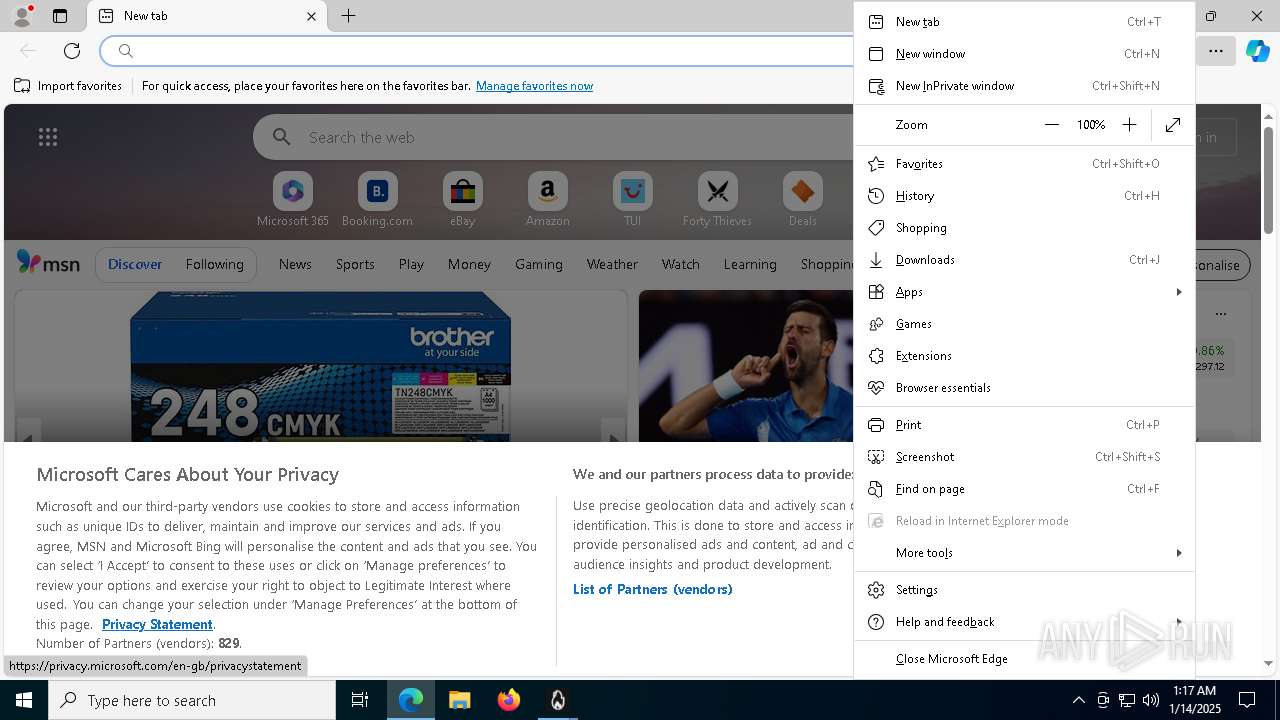The height and width of the screenshot is (720, 1280).
Task: Zoom in with the plus button
Action: pyautogui.click(x=1129, y=125)
